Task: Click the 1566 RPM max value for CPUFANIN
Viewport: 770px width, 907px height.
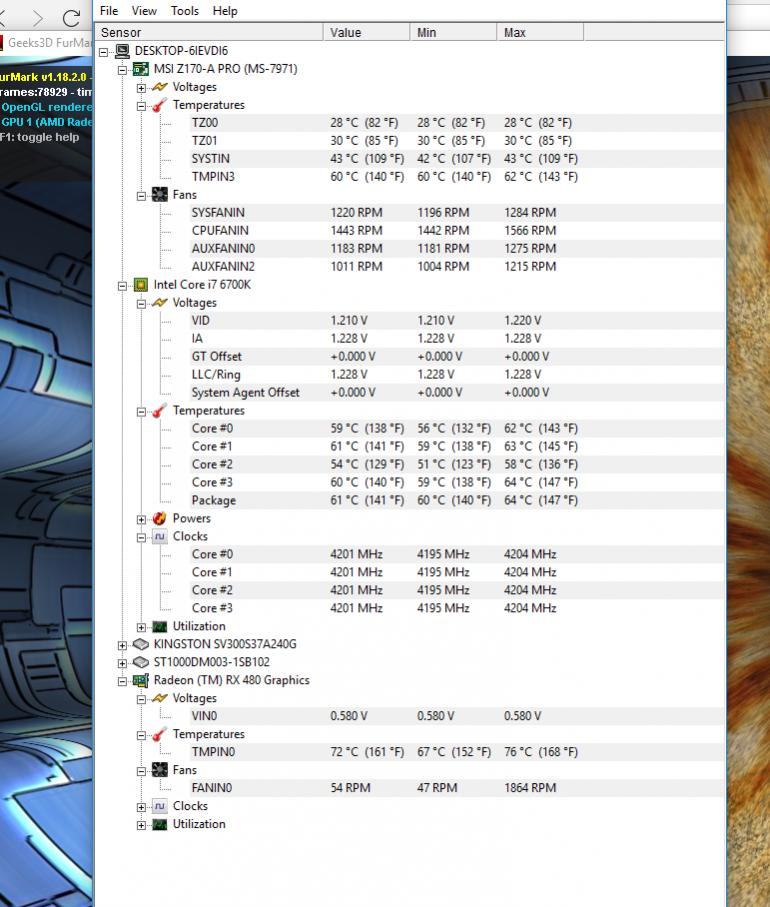Action: 530,230
